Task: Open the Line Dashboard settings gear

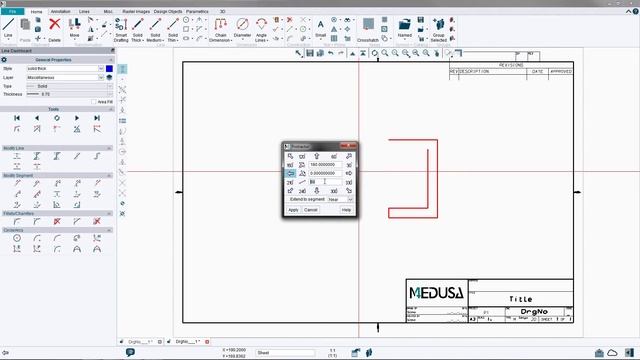Action: (4, 60)
